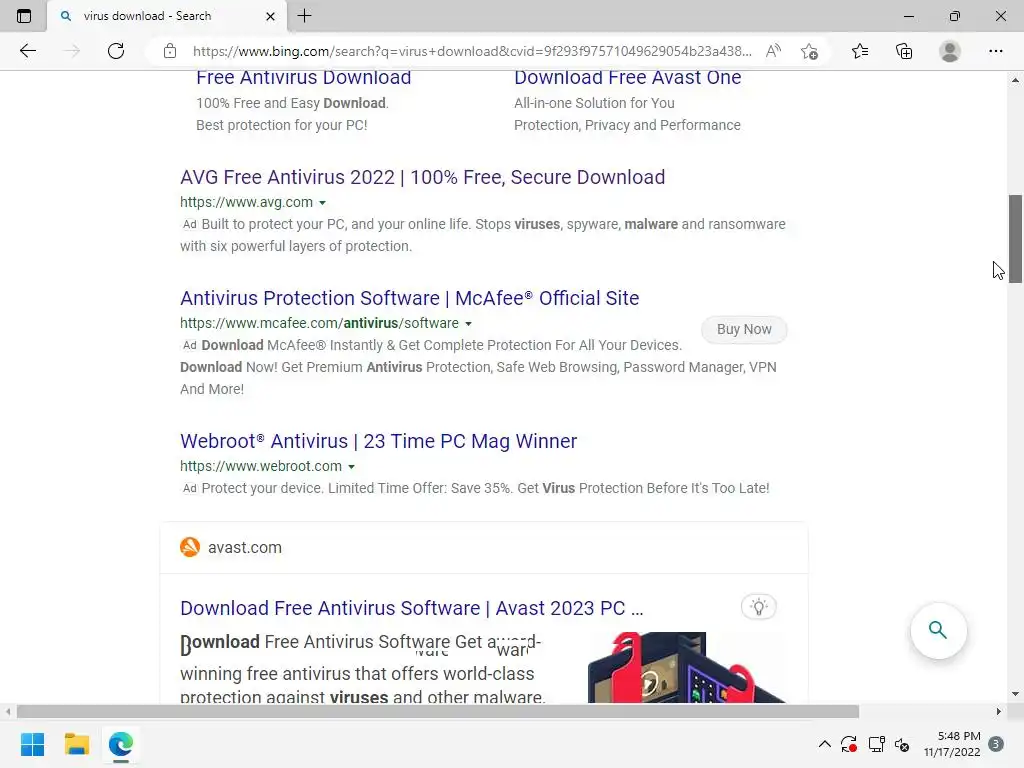The width and height of the screenshot is (1024, 768).
Task: Click the address bar URL field
Action: coord(472,51)
